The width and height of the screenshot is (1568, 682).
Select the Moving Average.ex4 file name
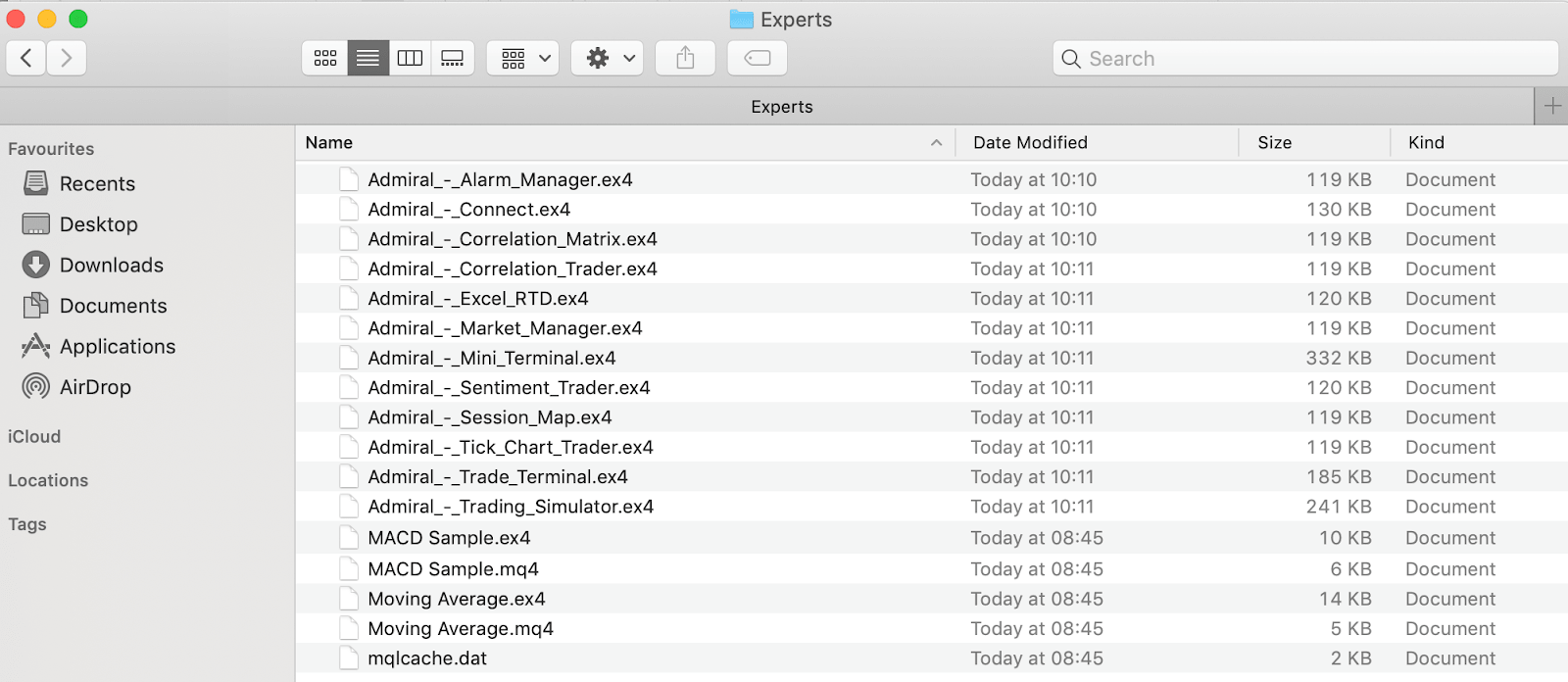[x=457, y=599]
